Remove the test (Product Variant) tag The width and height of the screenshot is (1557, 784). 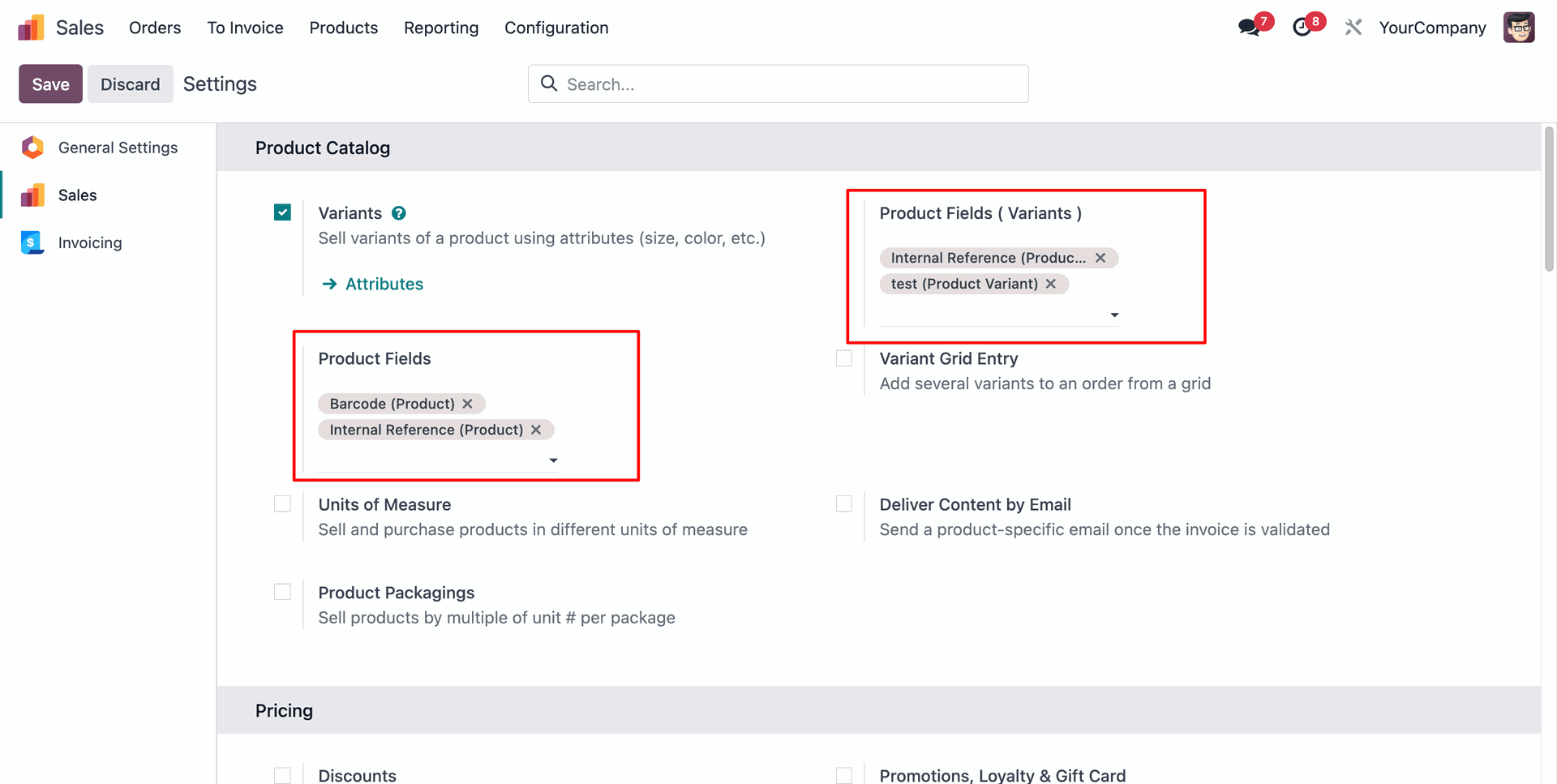(1051, 284)
